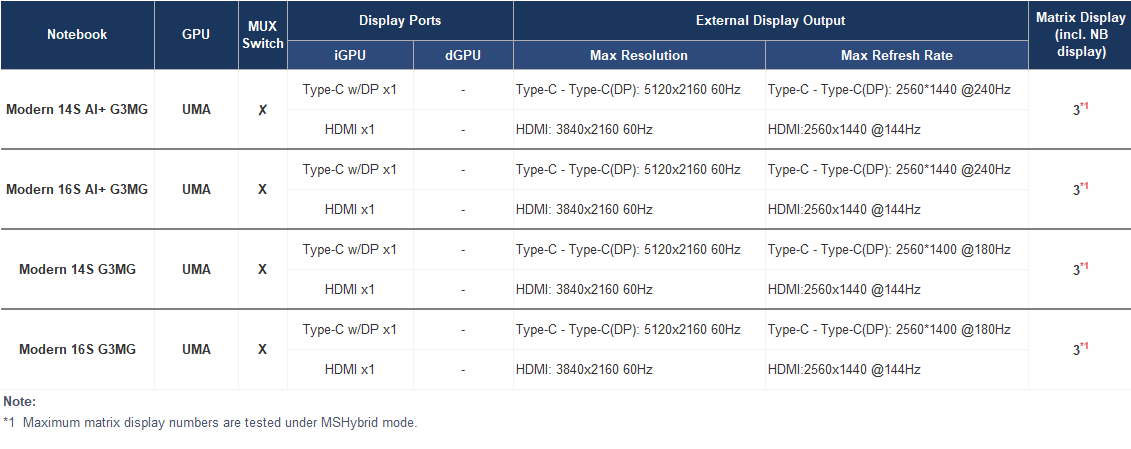Click the iGPU sub-header
This screenshot has height=449, width=1131.
point(351,55)
